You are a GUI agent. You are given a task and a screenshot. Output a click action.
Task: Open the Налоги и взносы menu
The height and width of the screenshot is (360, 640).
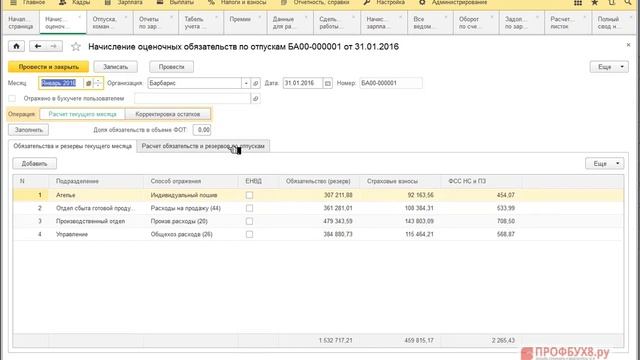[238, 2]
